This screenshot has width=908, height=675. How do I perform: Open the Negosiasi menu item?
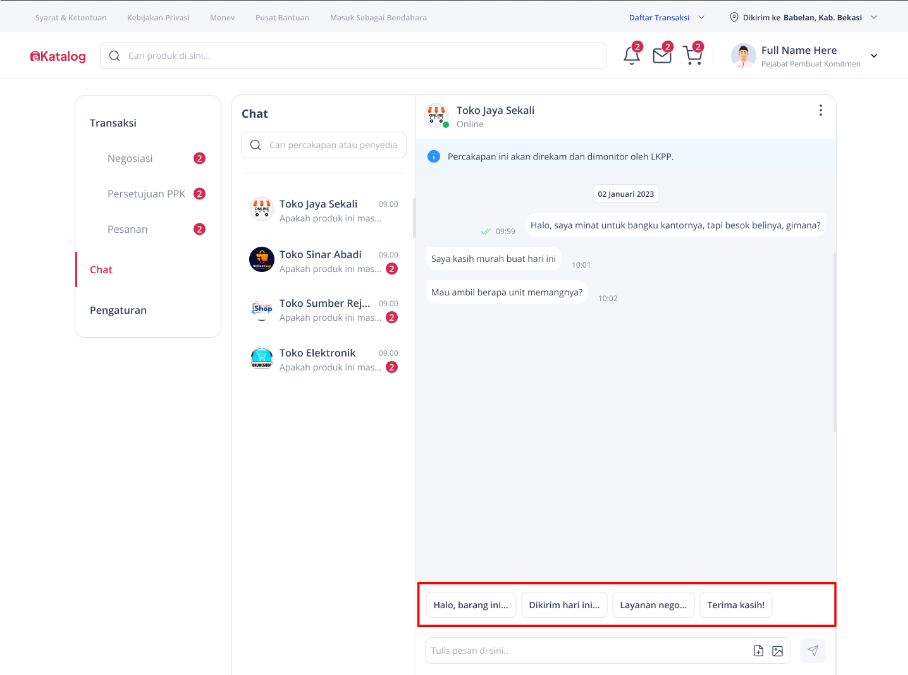[130, 159]
